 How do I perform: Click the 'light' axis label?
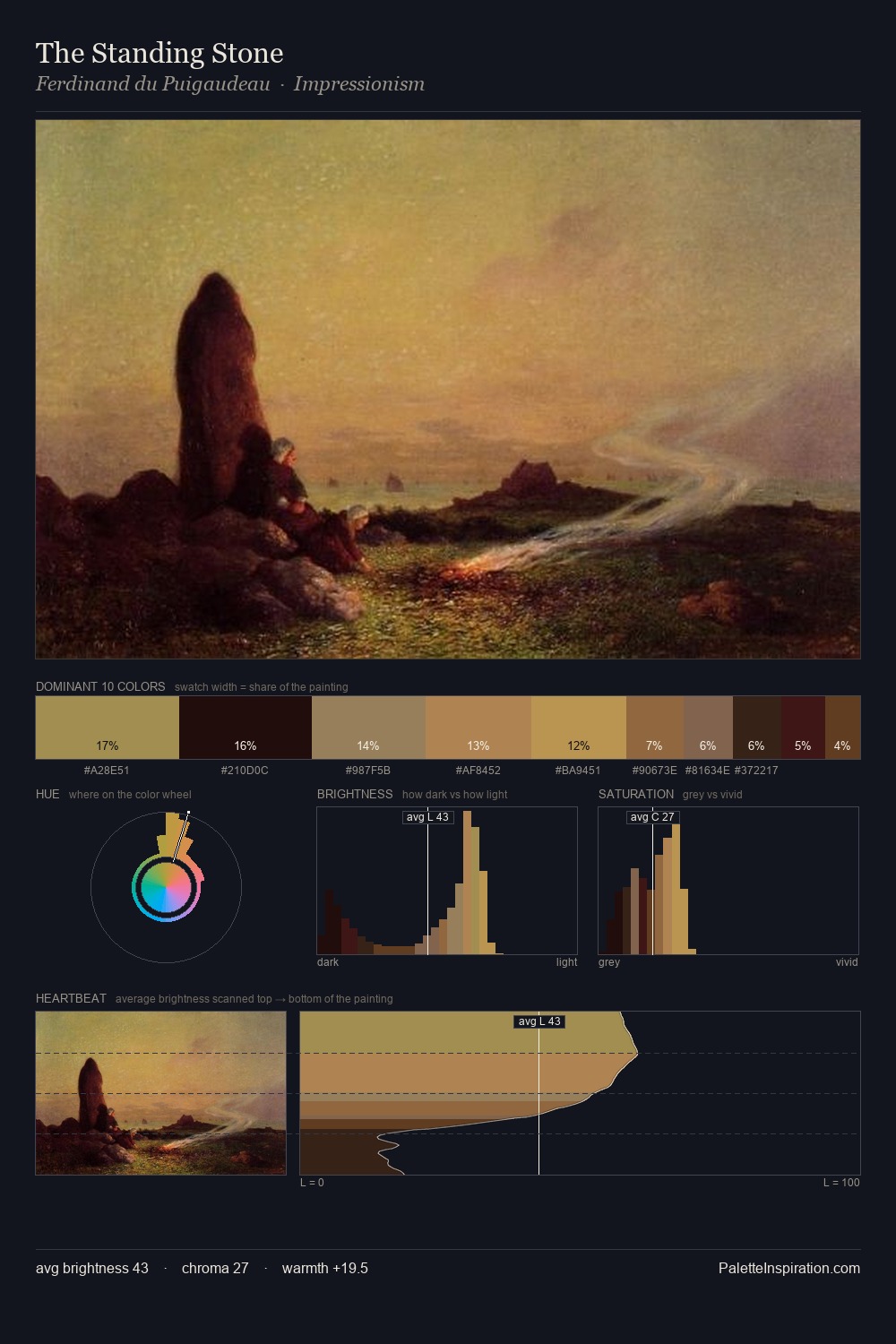566,962
